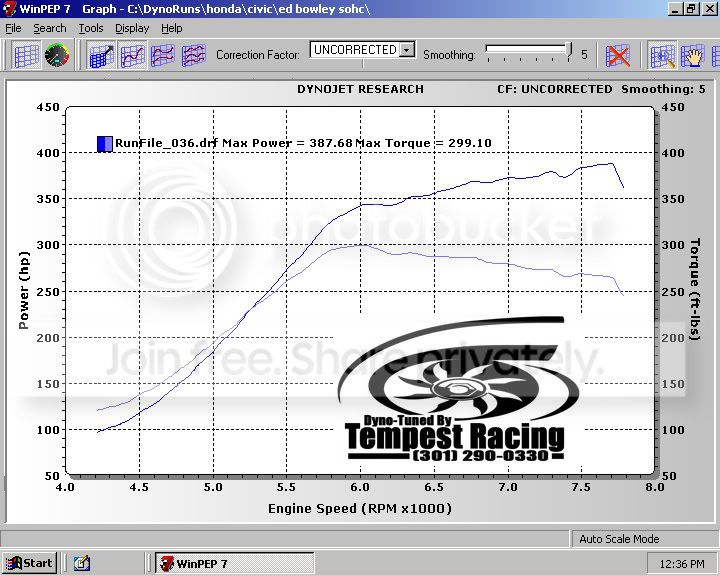720x576 pixels.
Task: Click the DYNOJET RESEARCH graph title
Action: [x=360, y=89]
